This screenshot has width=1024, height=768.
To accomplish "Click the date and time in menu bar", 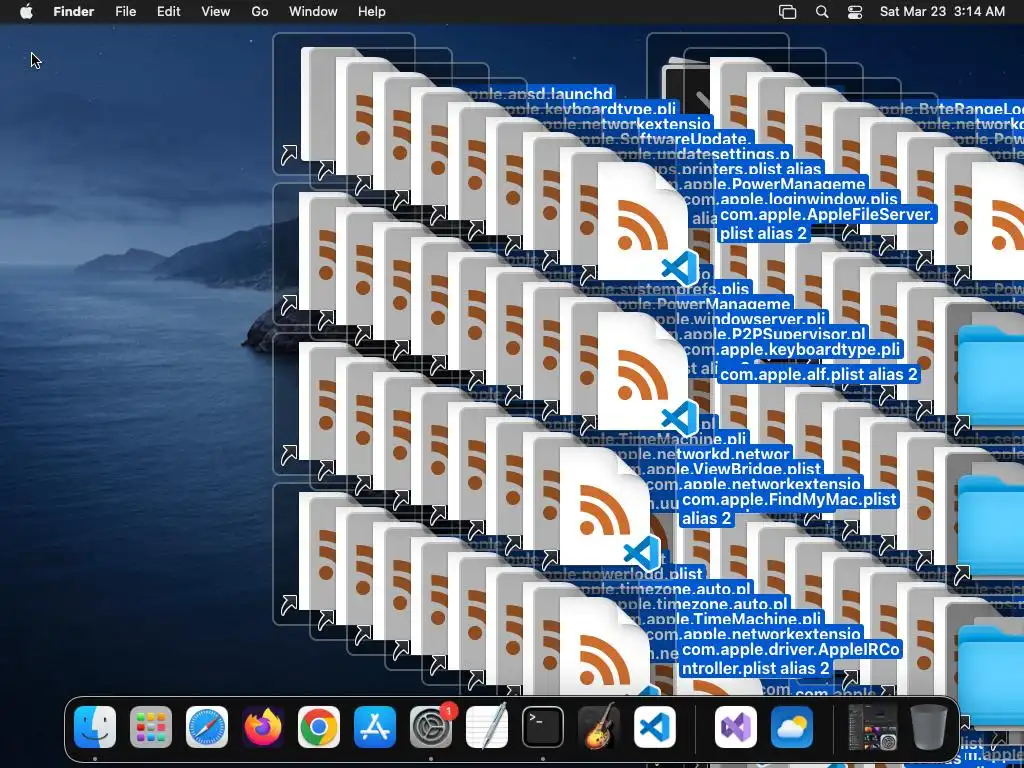I will tap(942, 11).
